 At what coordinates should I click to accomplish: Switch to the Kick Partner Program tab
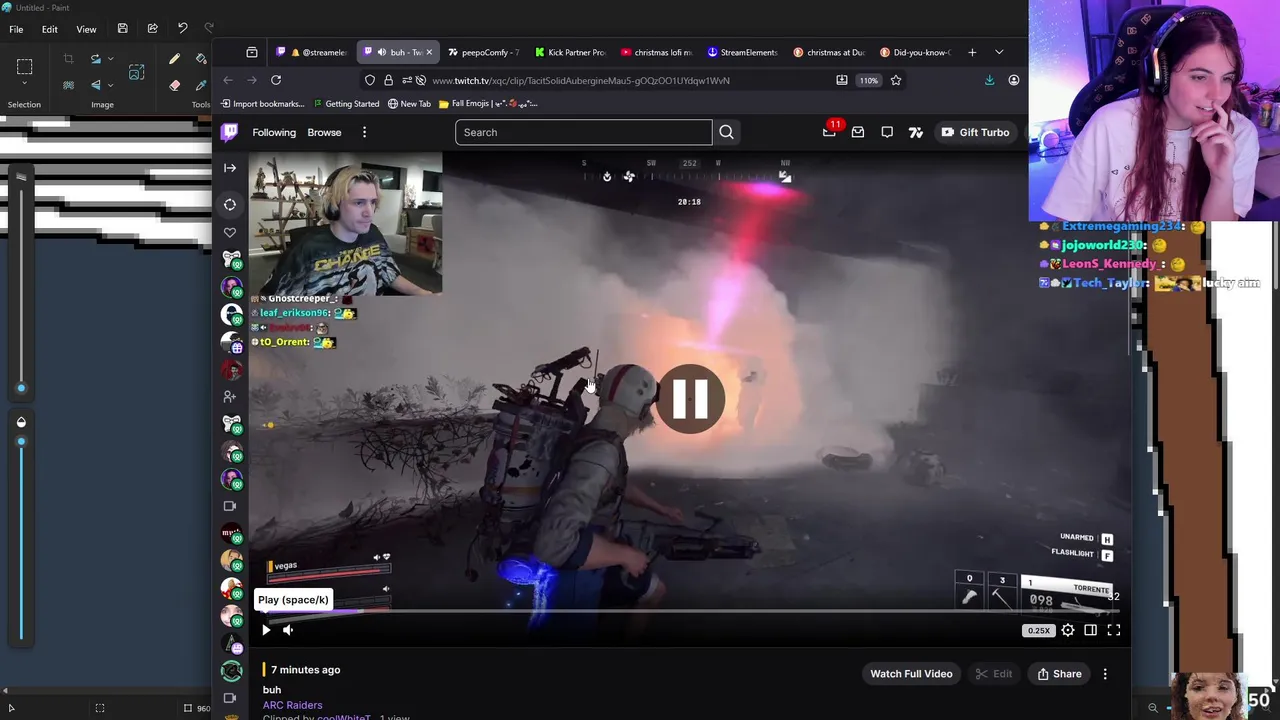569,52
